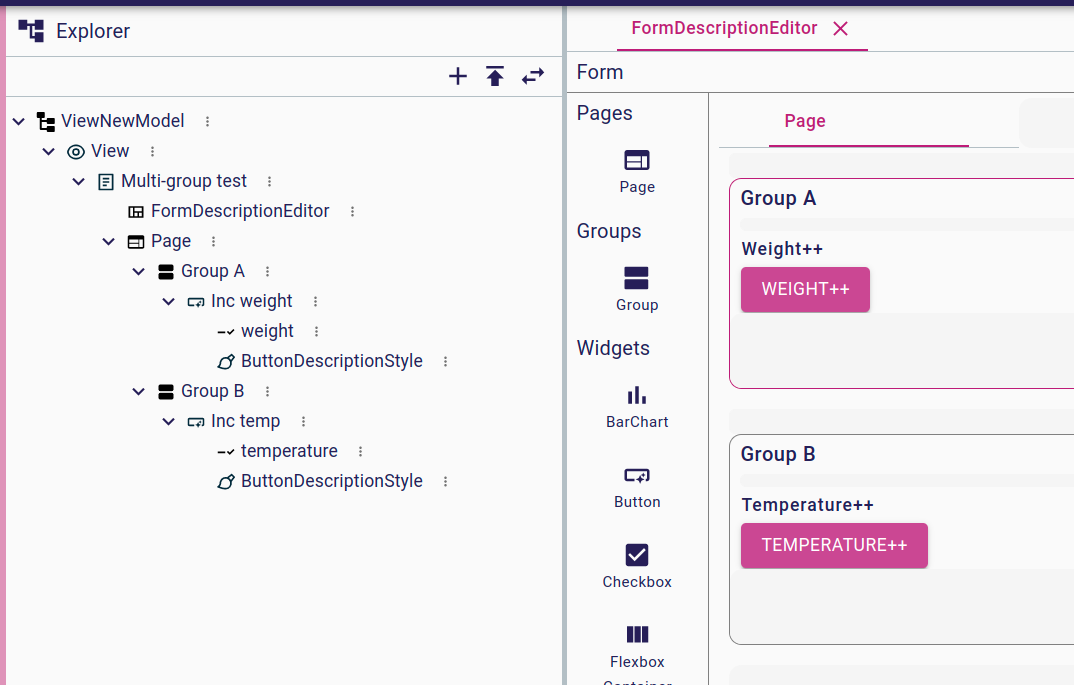This screenshot has height=685, width=1074.
Task: Switch to the FormDescriptionEditor tab
Action: click(x=723, y=27)
